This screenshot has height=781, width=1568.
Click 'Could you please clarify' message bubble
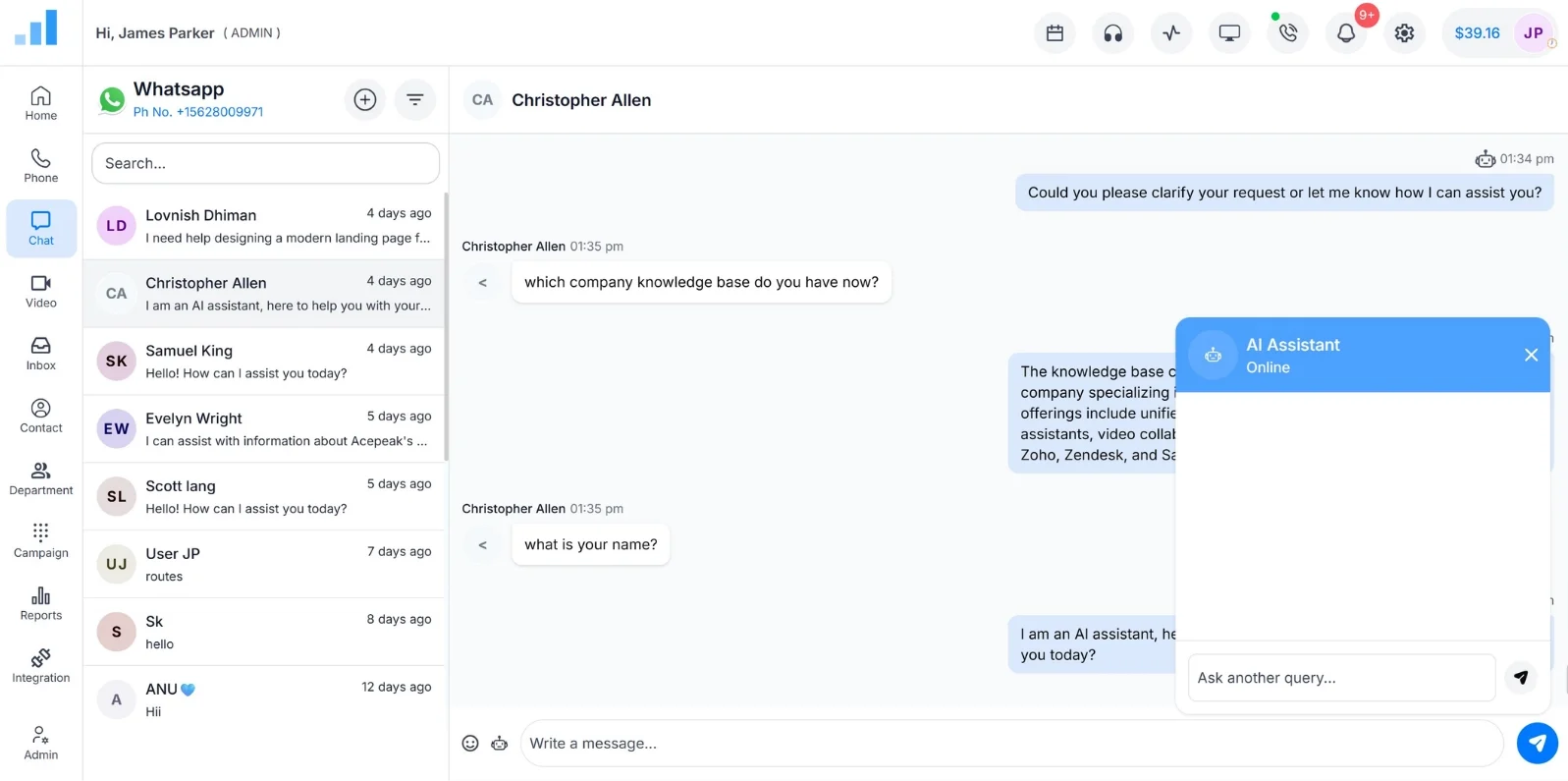(1284, 193)
